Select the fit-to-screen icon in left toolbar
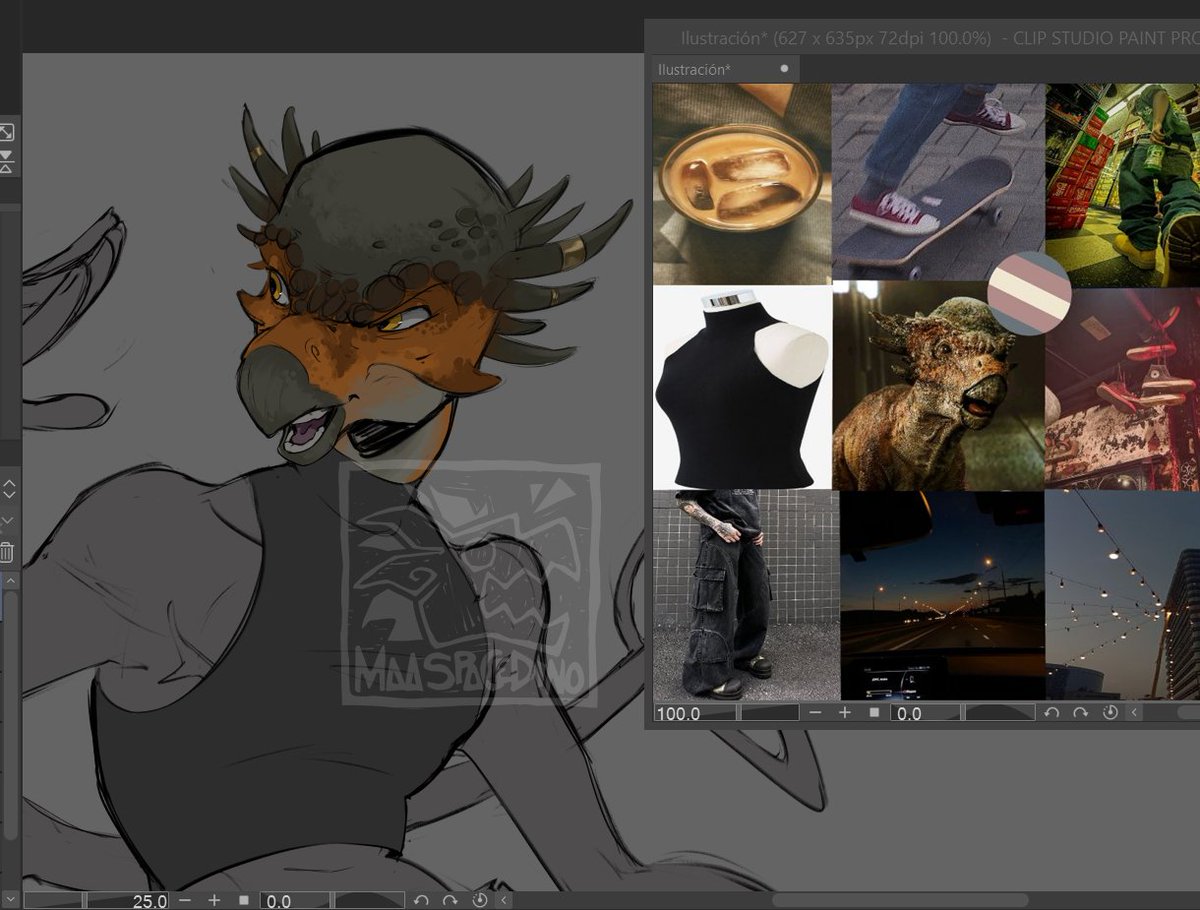The image size is (1200, 910). (x=8, y=131)
